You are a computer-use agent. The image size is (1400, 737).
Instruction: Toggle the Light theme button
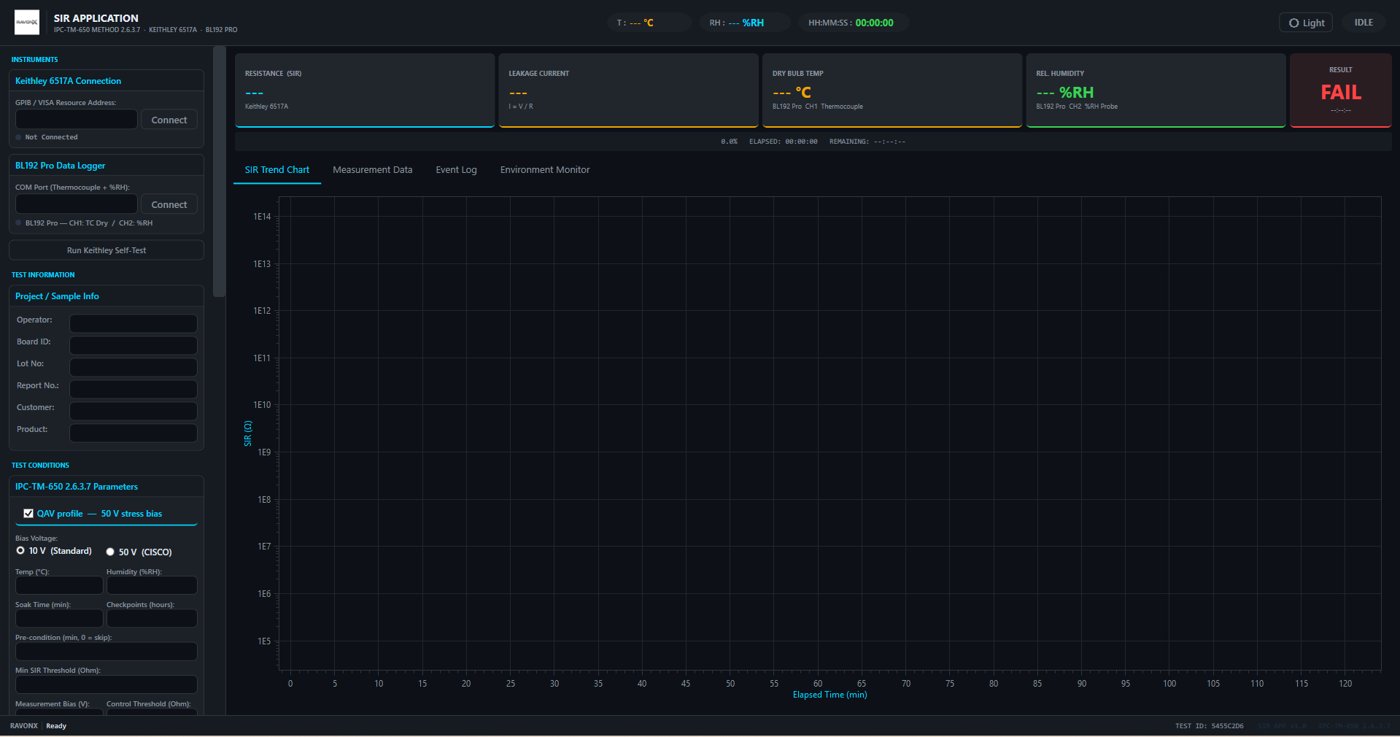point(1306,22)
